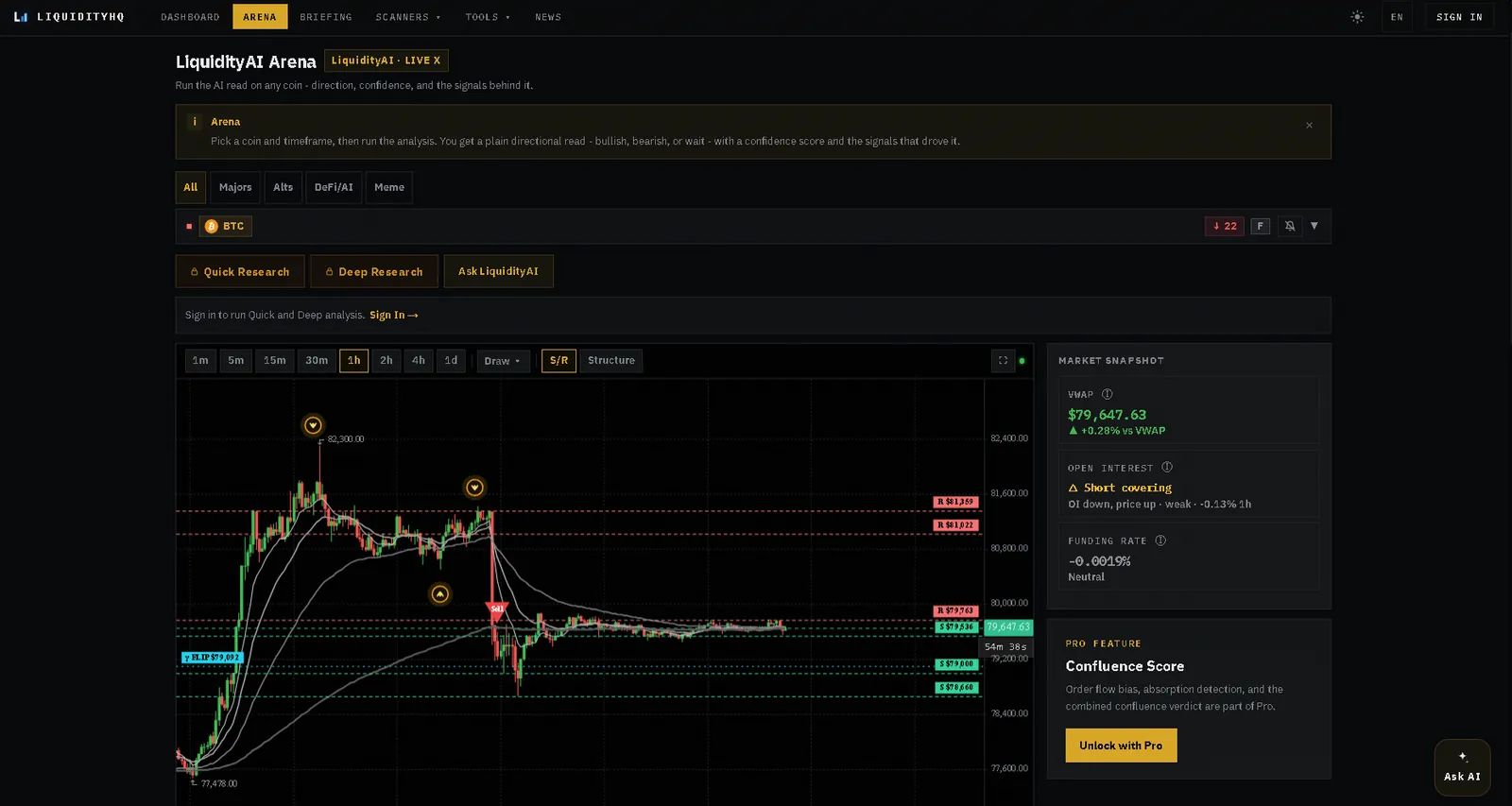Screen dimensions: 1512x806
Task: Open the Briefing nav item
Action: (x=326, y=17)
